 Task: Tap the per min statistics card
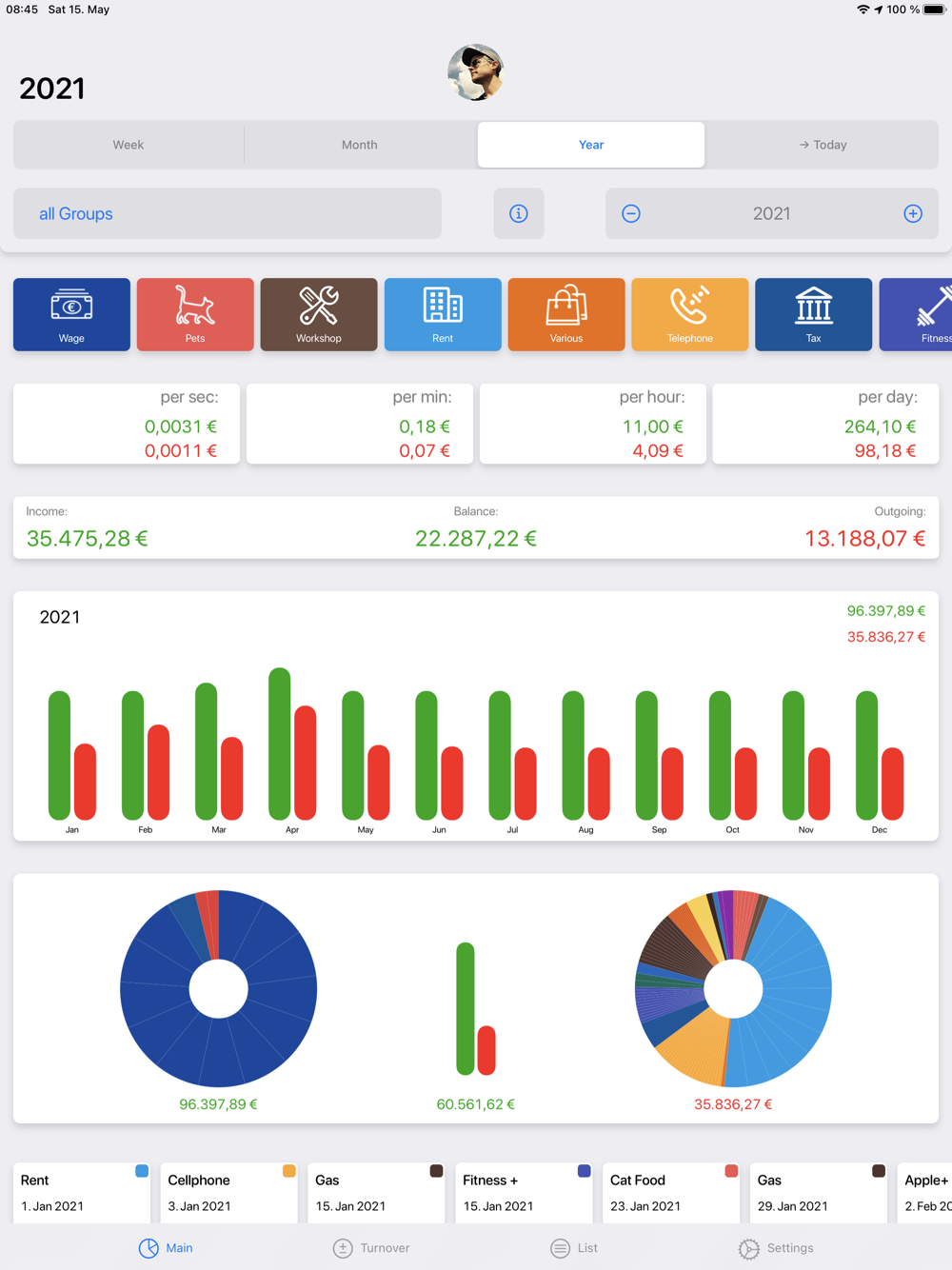pyautogui.click(x=360, y=424)
